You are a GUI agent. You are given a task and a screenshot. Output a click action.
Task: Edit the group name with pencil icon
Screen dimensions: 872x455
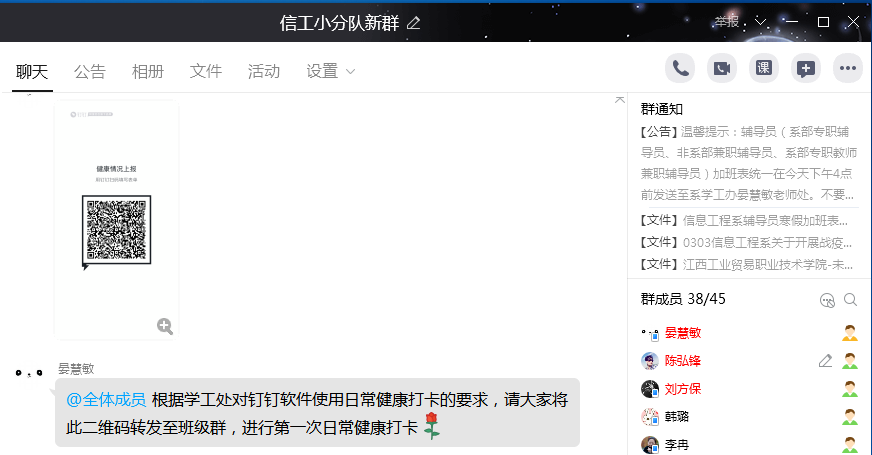[414, 23]
